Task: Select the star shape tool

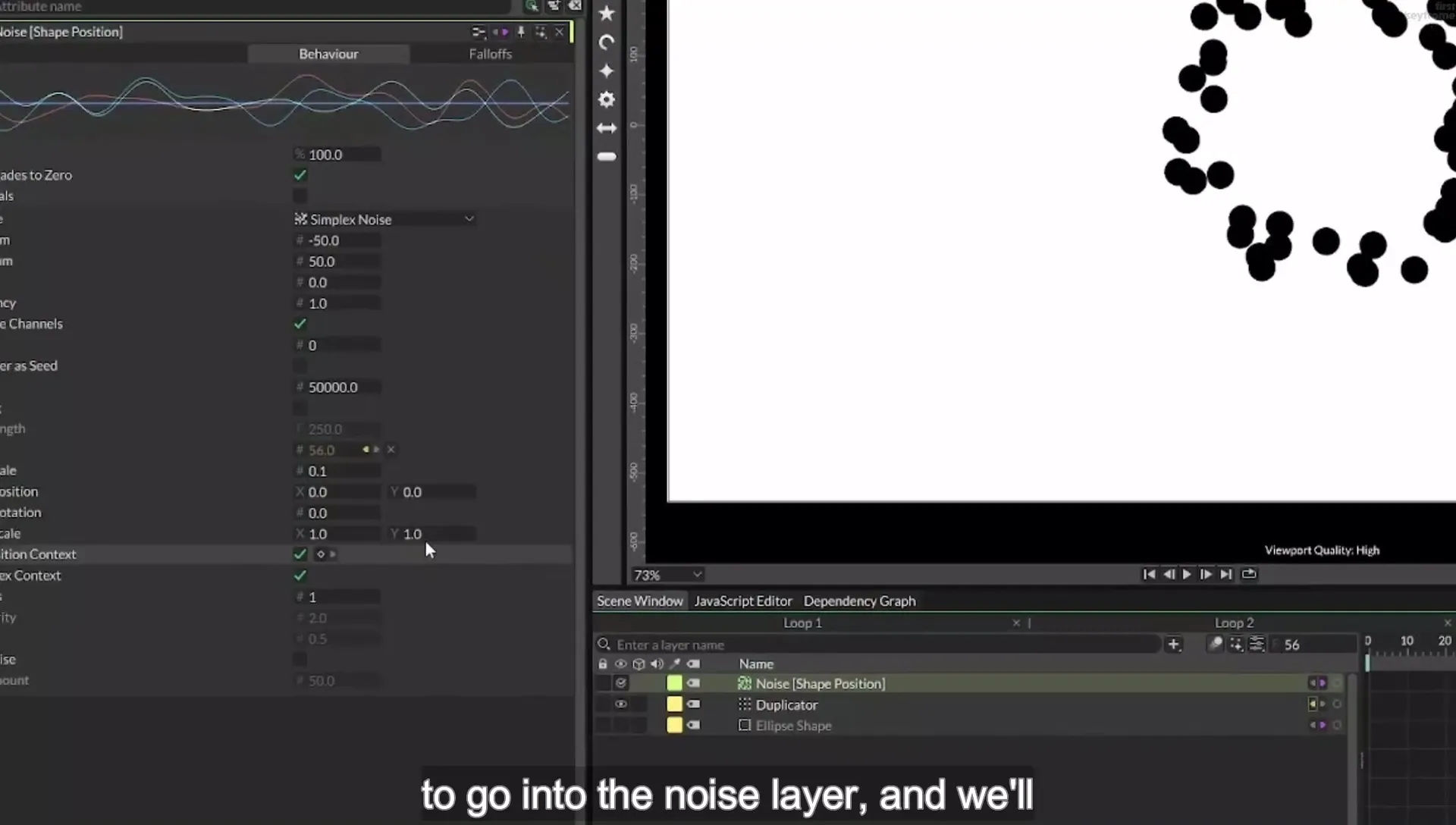Action: [607, 13]
